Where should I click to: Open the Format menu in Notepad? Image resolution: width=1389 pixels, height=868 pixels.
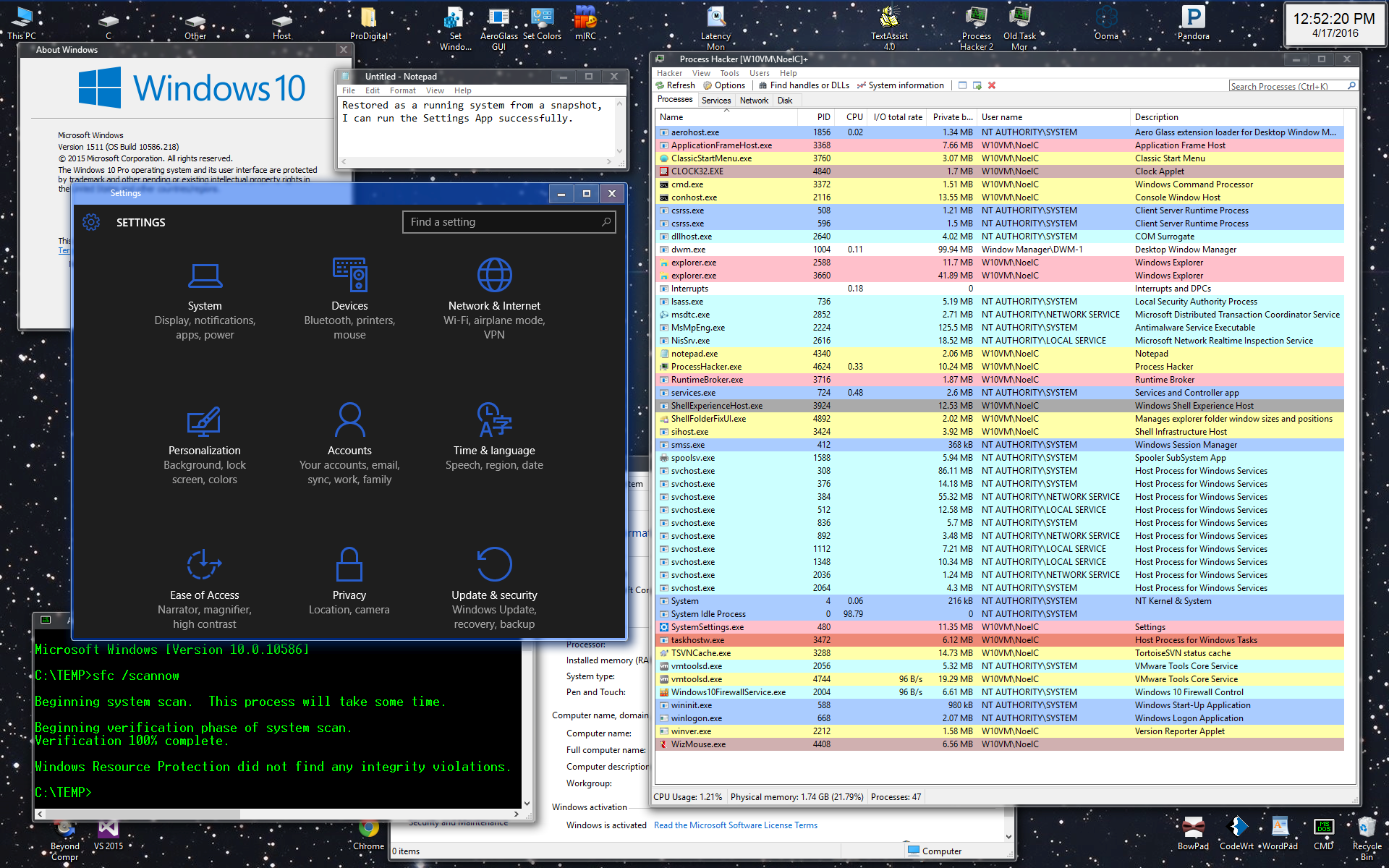click(x=403, y=90)
